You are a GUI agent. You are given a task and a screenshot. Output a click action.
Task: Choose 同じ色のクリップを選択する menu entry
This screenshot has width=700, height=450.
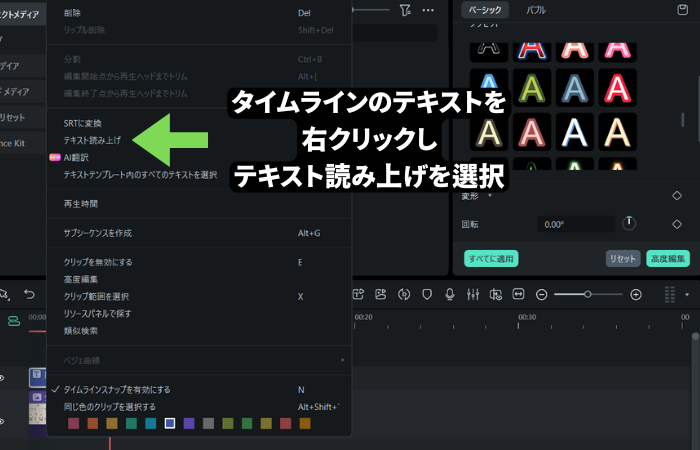point(199,407)
